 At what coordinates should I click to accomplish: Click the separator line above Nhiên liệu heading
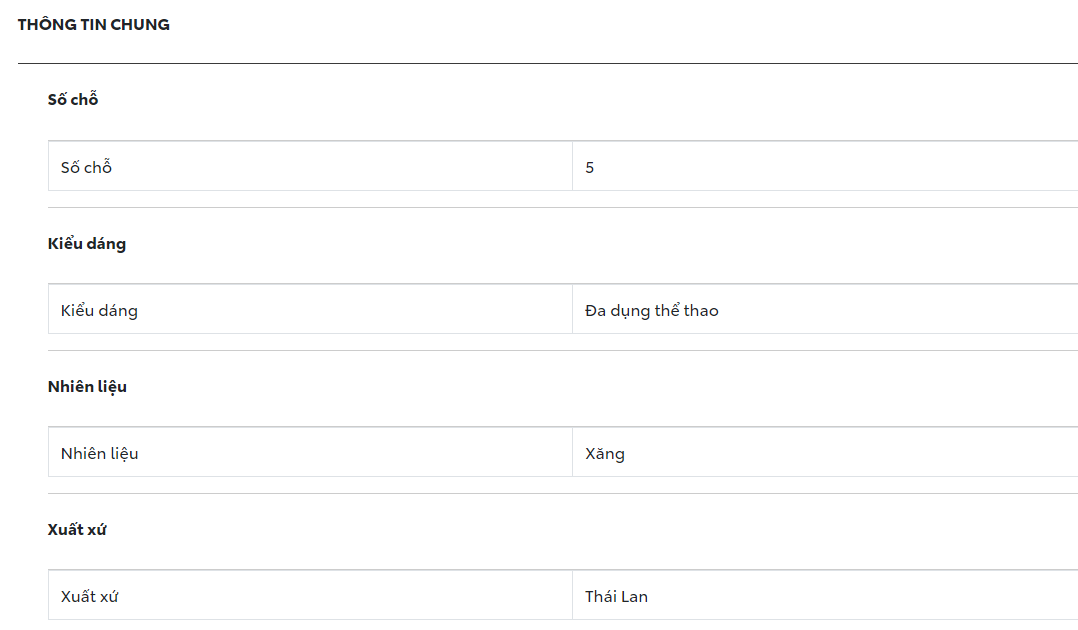point(560,351)
